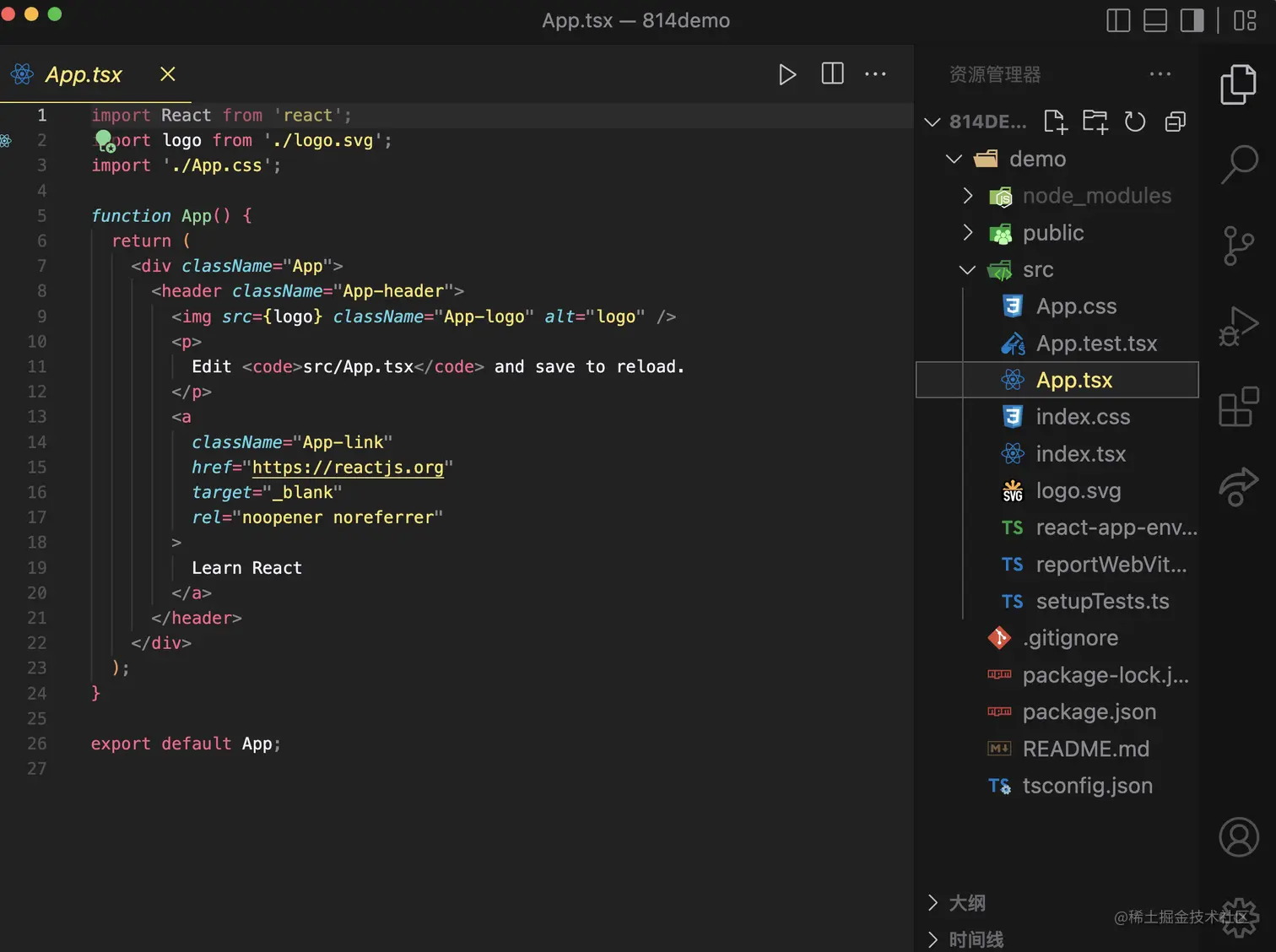Expand the public folder

pos(967,233)
